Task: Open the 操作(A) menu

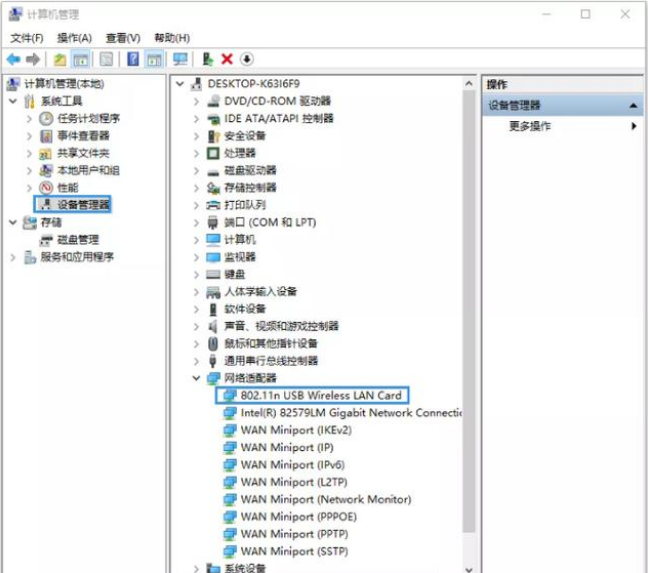Action: pos(74,38)
